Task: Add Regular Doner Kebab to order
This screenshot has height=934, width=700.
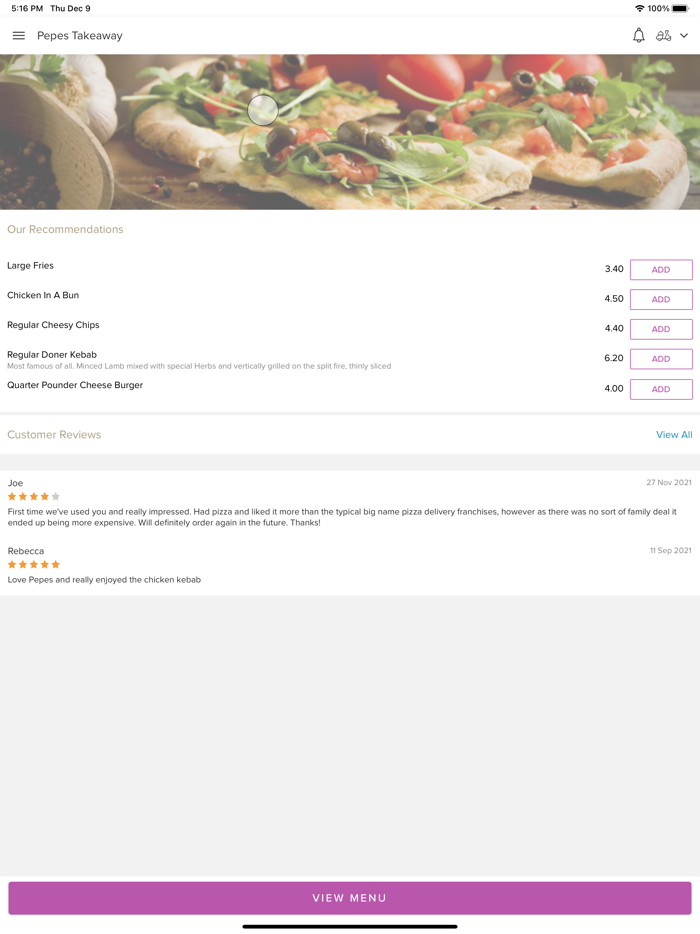Action: tap(660, 359)
